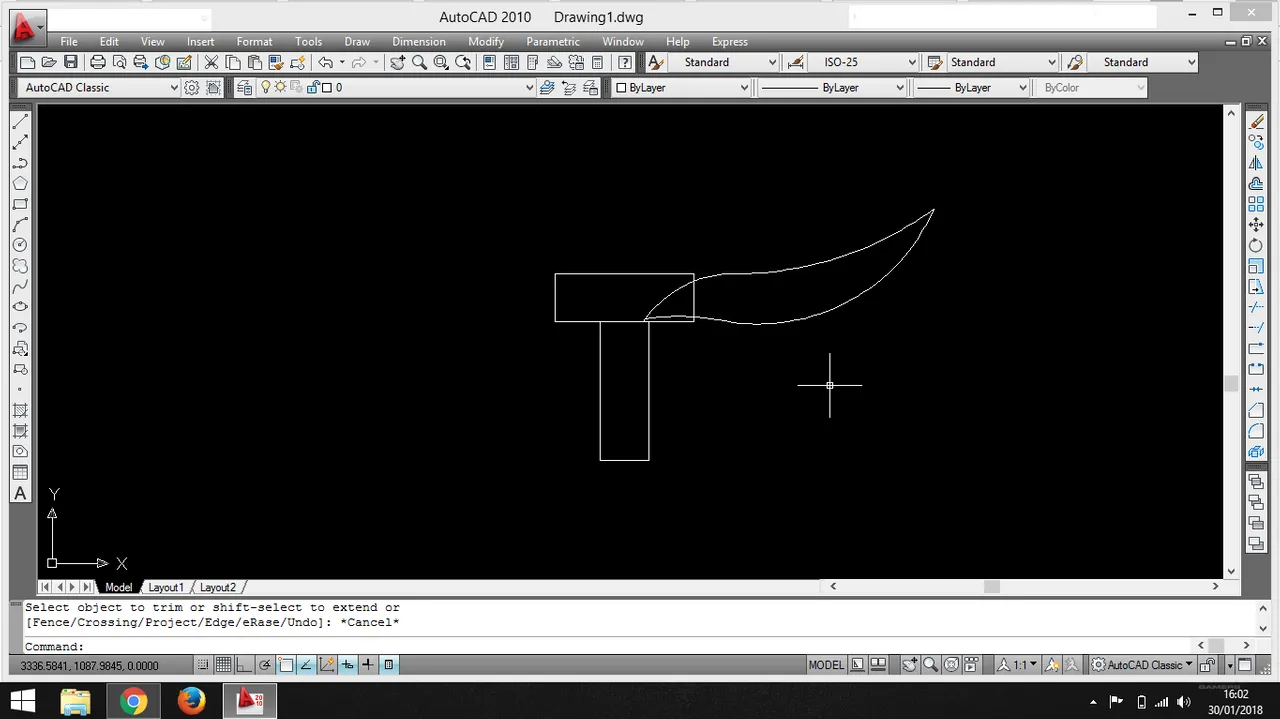Select the Array modify tool
The image size is (1280, 719).
click(x=1256, y=204)
